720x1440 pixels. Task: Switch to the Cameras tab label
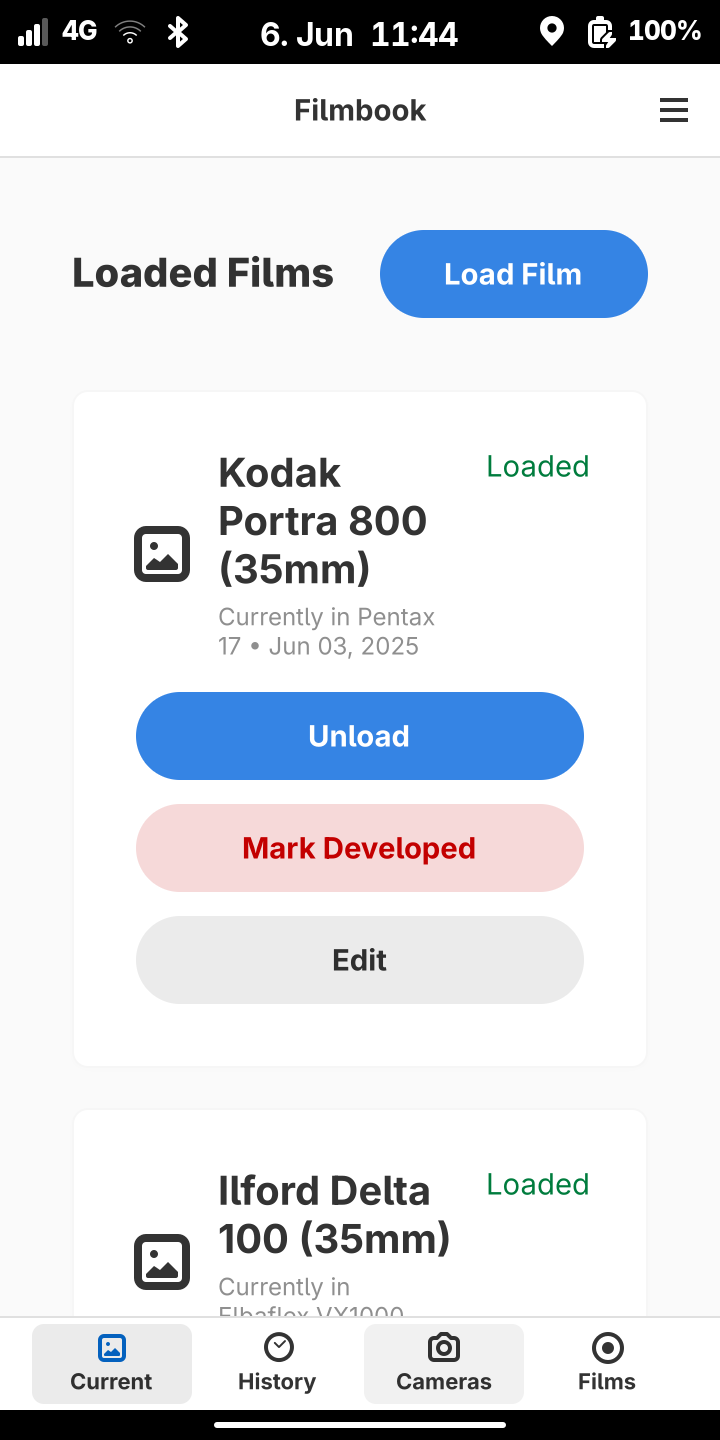(x=444, y=1381)
